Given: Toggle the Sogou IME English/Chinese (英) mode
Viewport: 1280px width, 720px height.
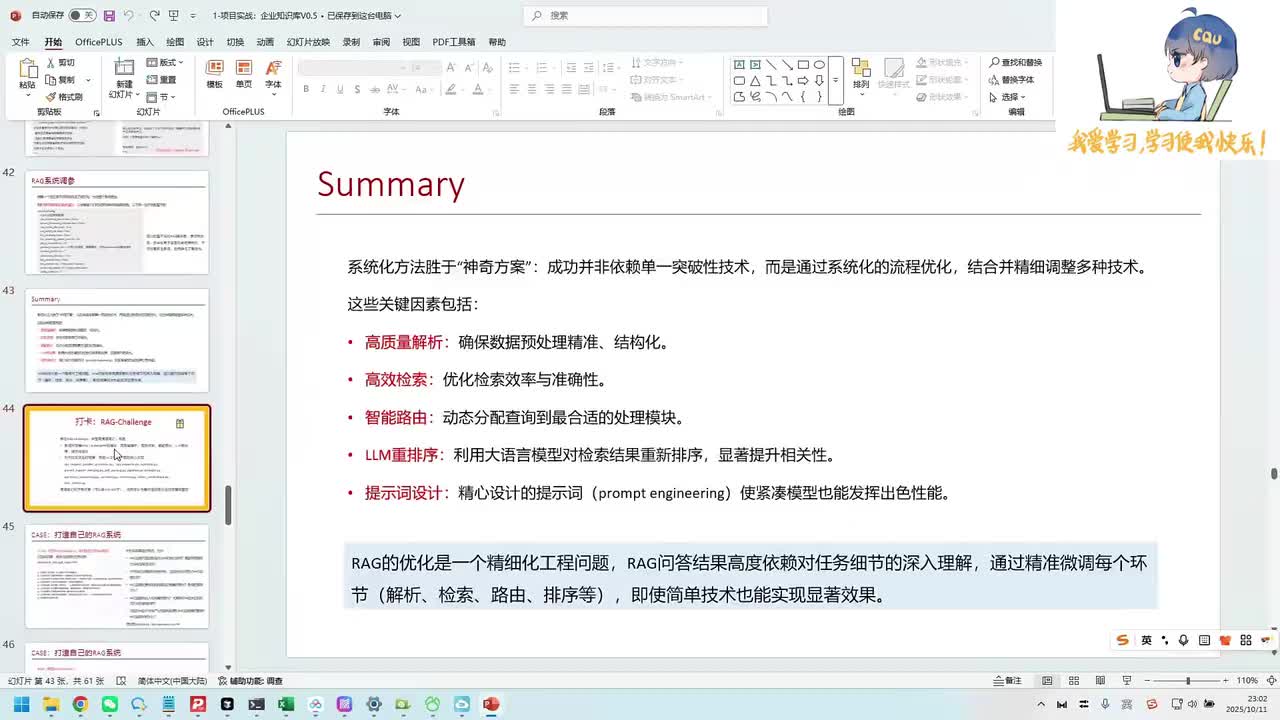Looking at the screenshot, I should [1146, 640].
